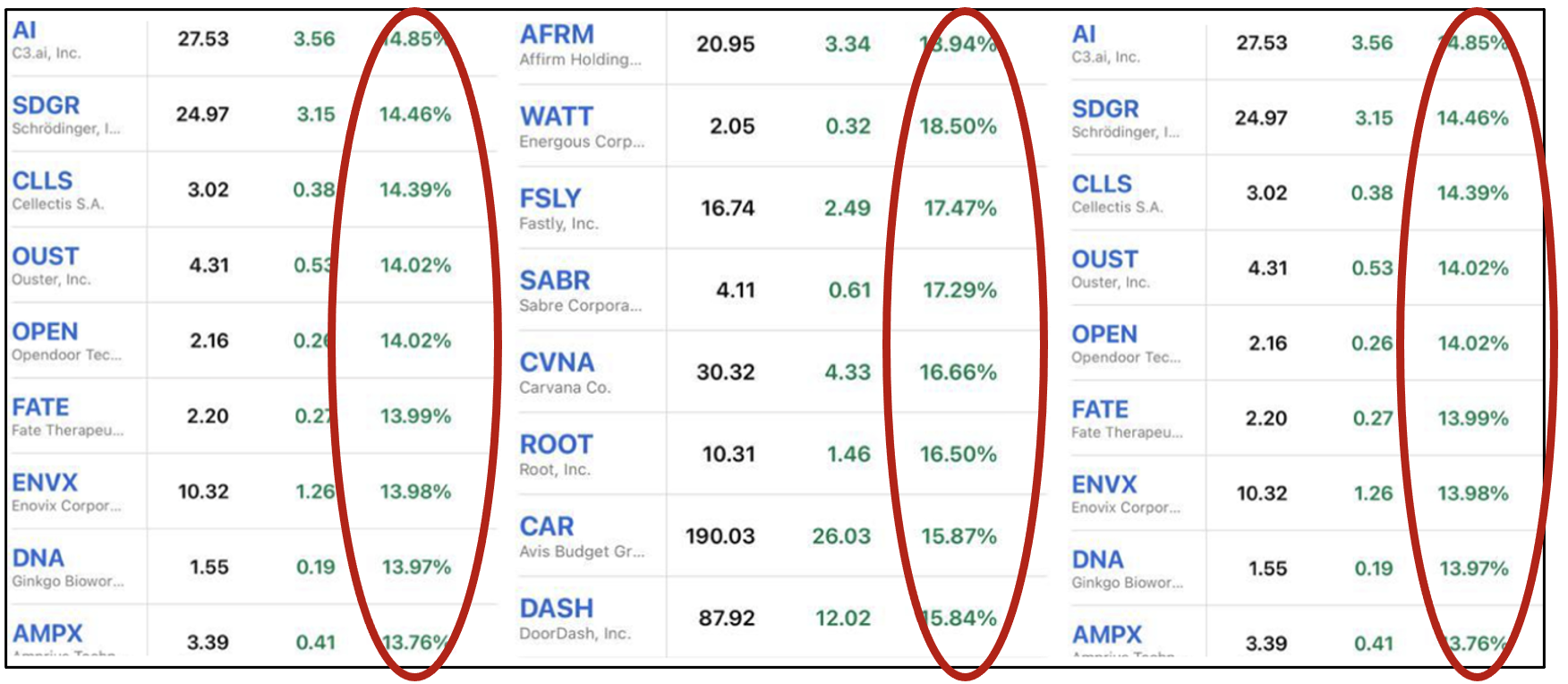Click the 15.87% change for CAR
The height and width of the screenshot is (684, 1568).
coord(959,536)
